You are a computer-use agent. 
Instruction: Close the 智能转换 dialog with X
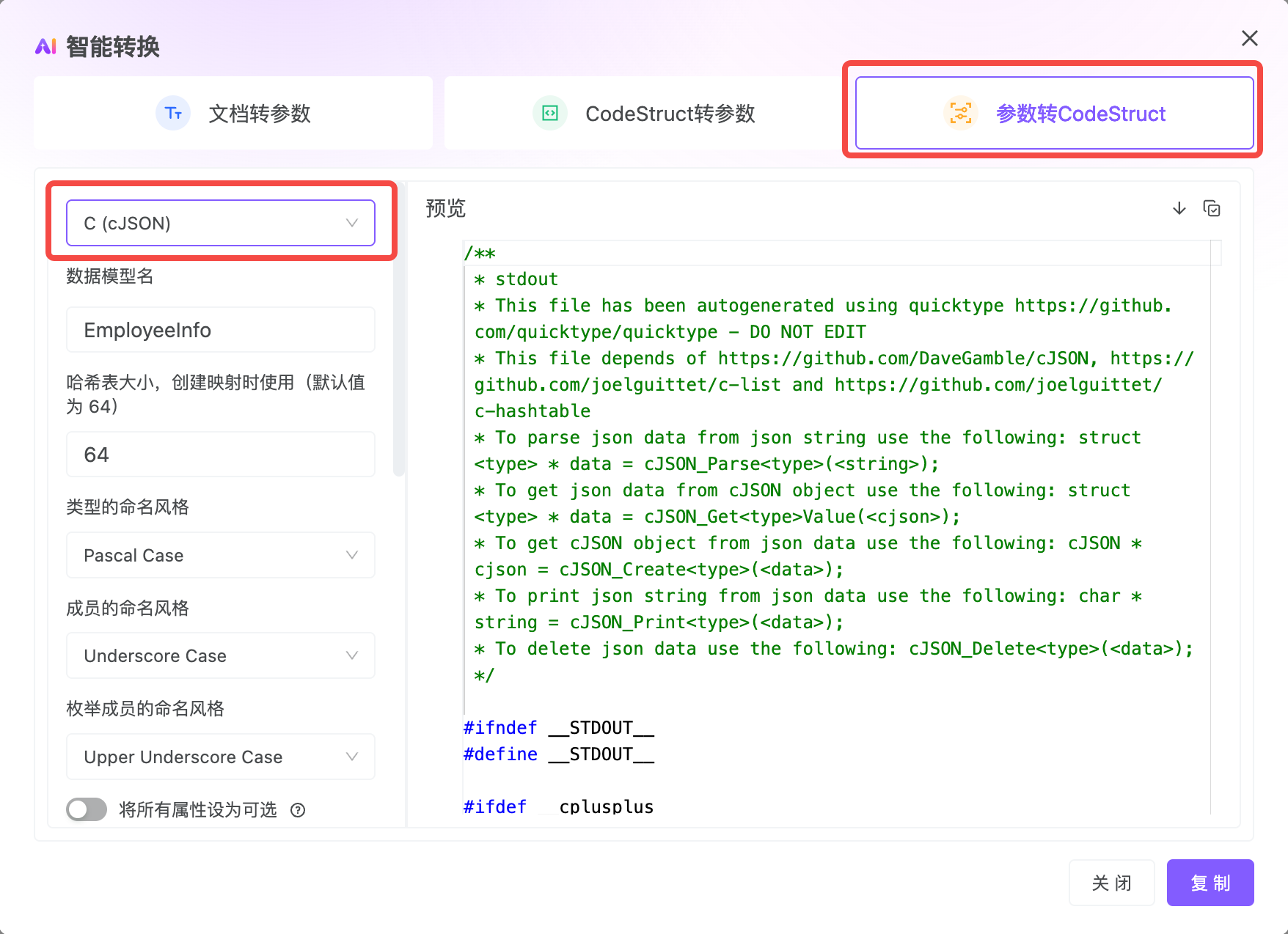click(1249, 38)
